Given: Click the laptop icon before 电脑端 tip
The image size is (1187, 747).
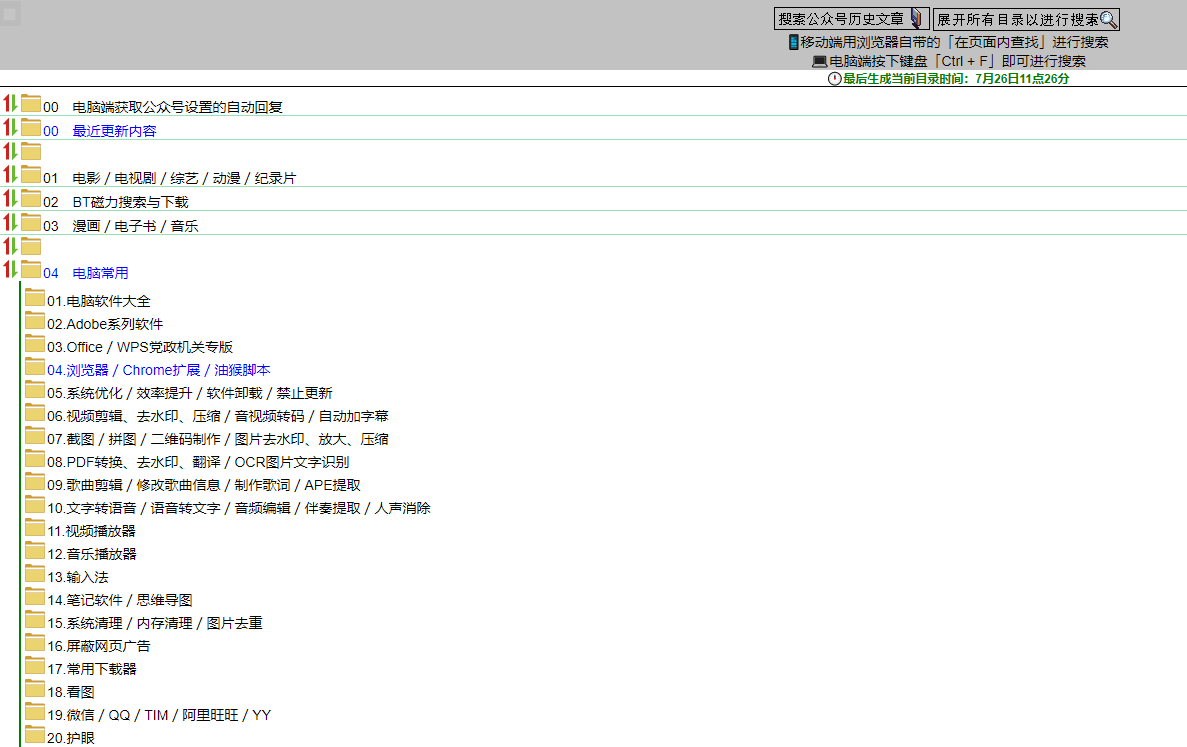Looking at the screenshot, I should point(819,60).
